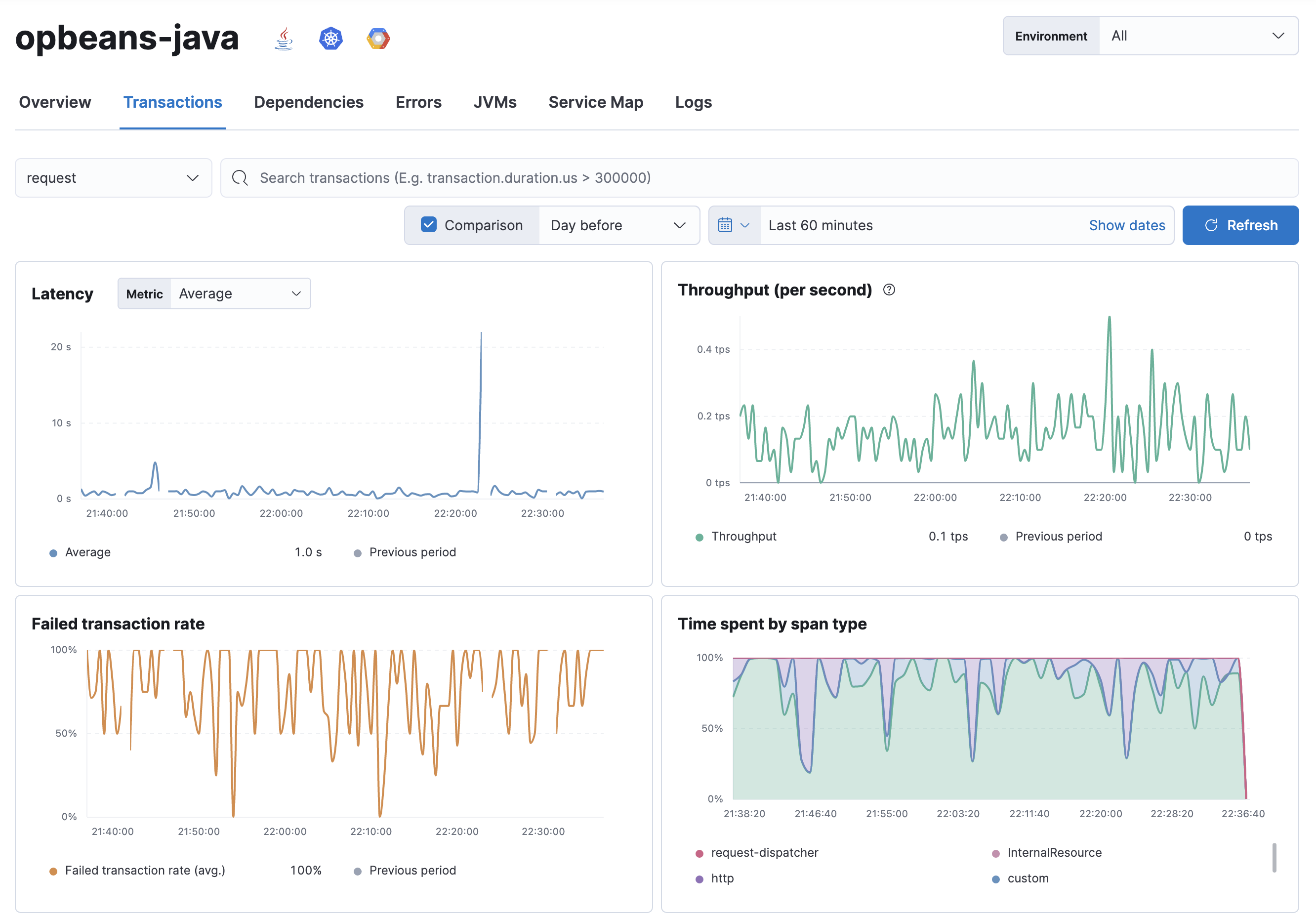The height and width of the screenshot is (918, 1316).
Task: Click the Java application icon
Action: pos(283,40)
